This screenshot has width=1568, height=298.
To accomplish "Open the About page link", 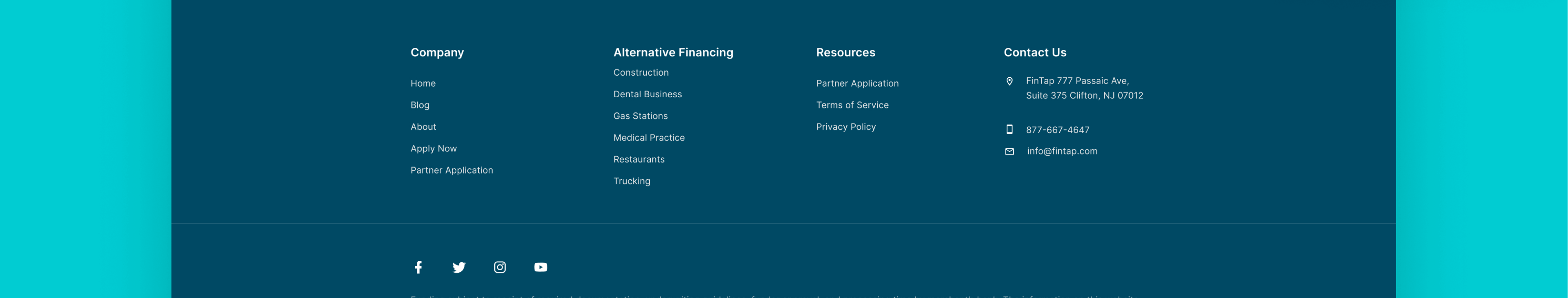I will (x=423, y=127).
